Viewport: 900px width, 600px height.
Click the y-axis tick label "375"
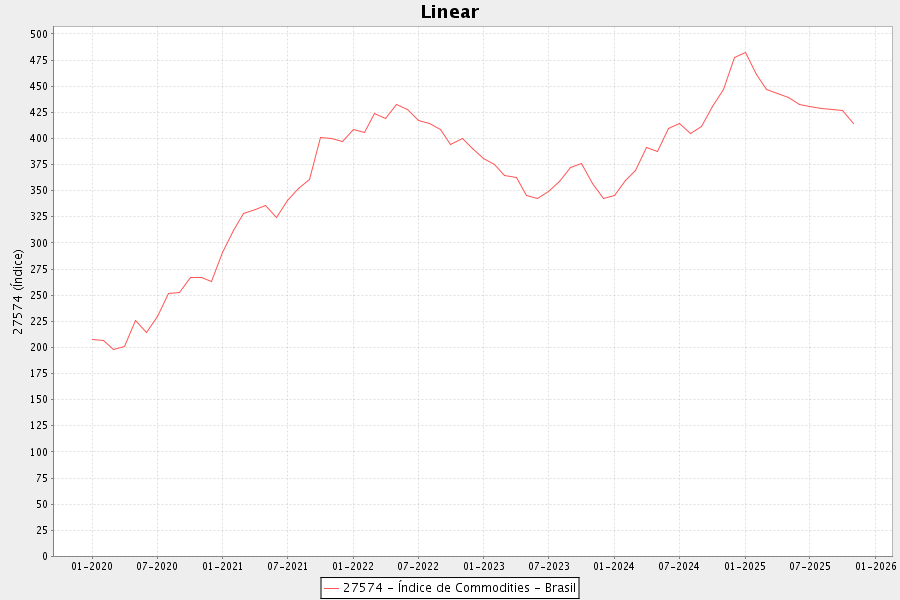[x=38, y=165]
